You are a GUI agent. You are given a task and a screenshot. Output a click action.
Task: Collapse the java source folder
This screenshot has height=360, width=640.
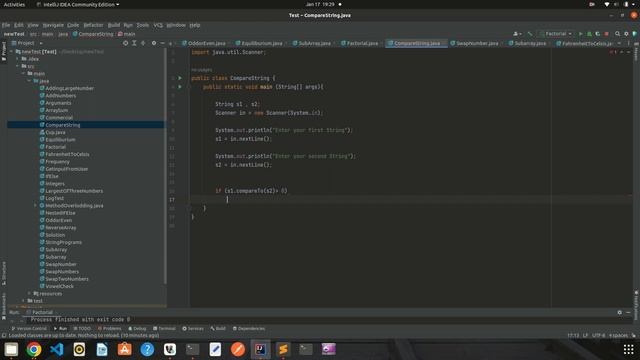29,81
